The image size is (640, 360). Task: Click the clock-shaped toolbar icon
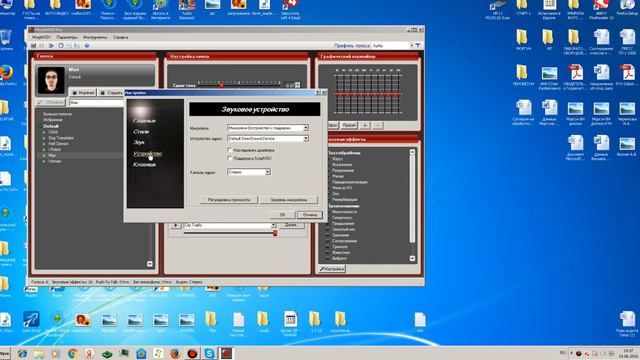pos(61,46)
